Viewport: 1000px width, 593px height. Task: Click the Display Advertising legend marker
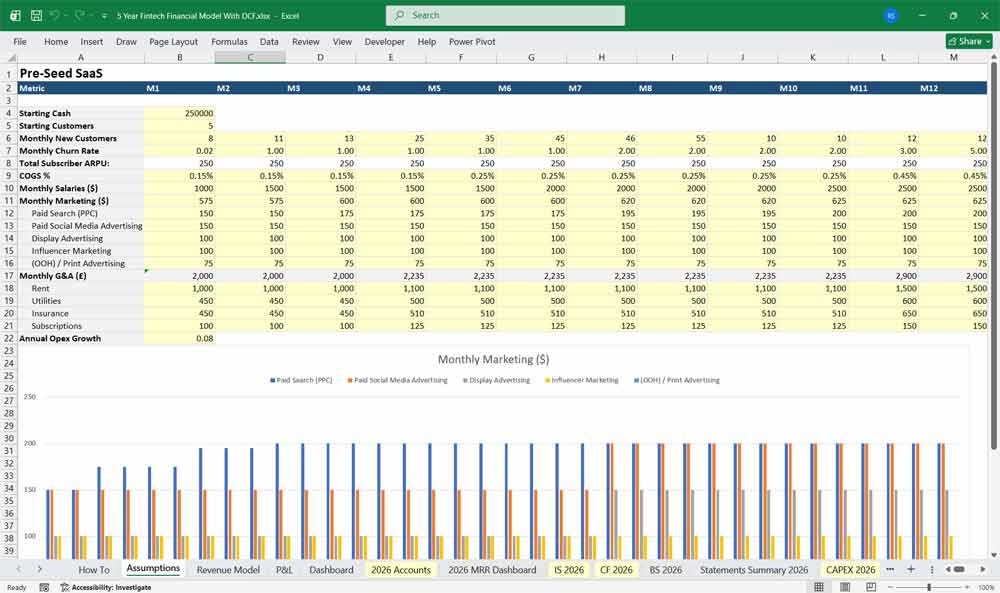465,380
